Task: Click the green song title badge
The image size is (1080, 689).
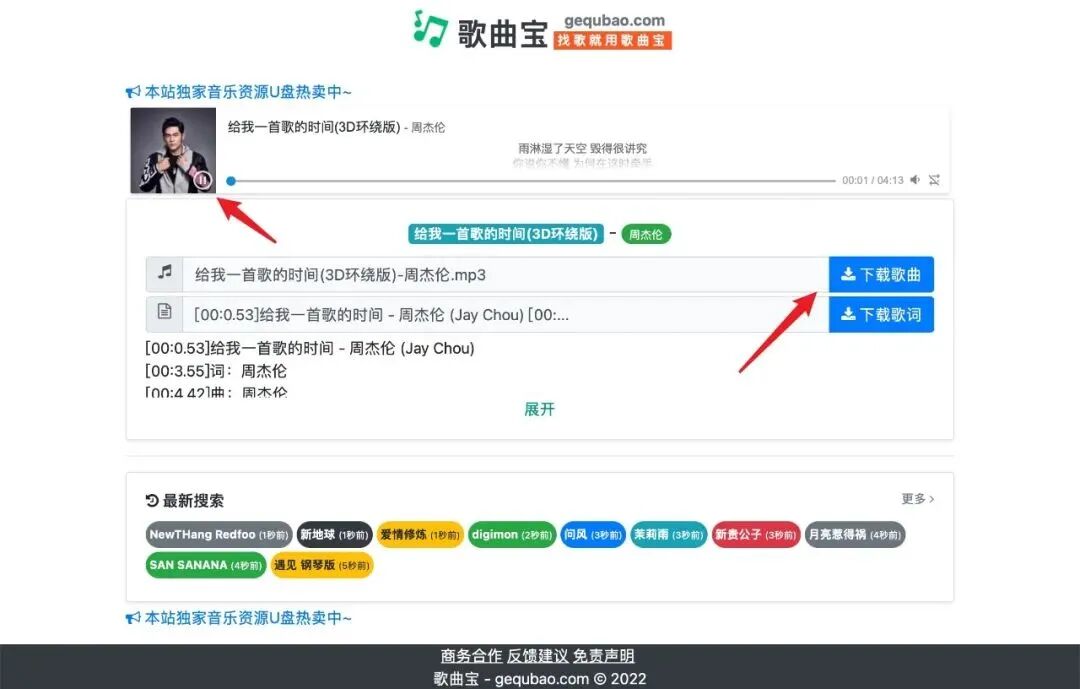Action: pos(506,234)
